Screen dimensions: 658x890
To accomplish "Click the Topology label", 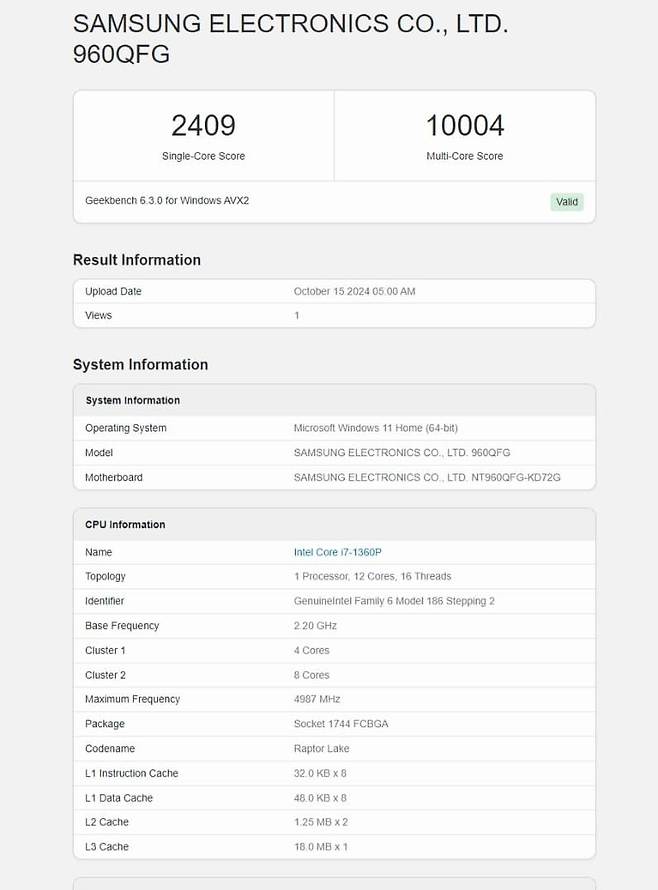I will point(105,576).
